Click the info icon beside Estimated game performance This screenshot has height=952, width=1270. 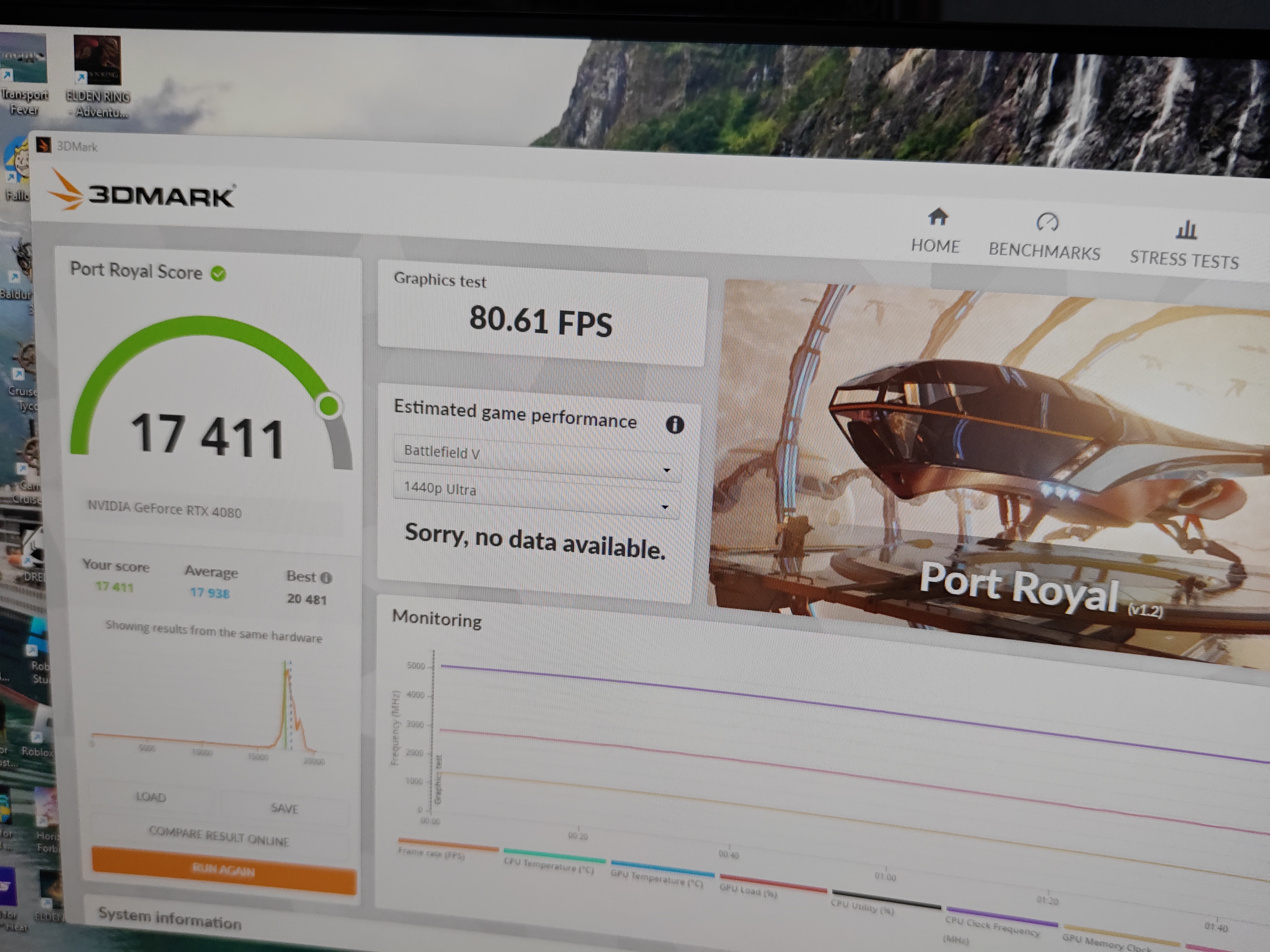tap(675, 425)
